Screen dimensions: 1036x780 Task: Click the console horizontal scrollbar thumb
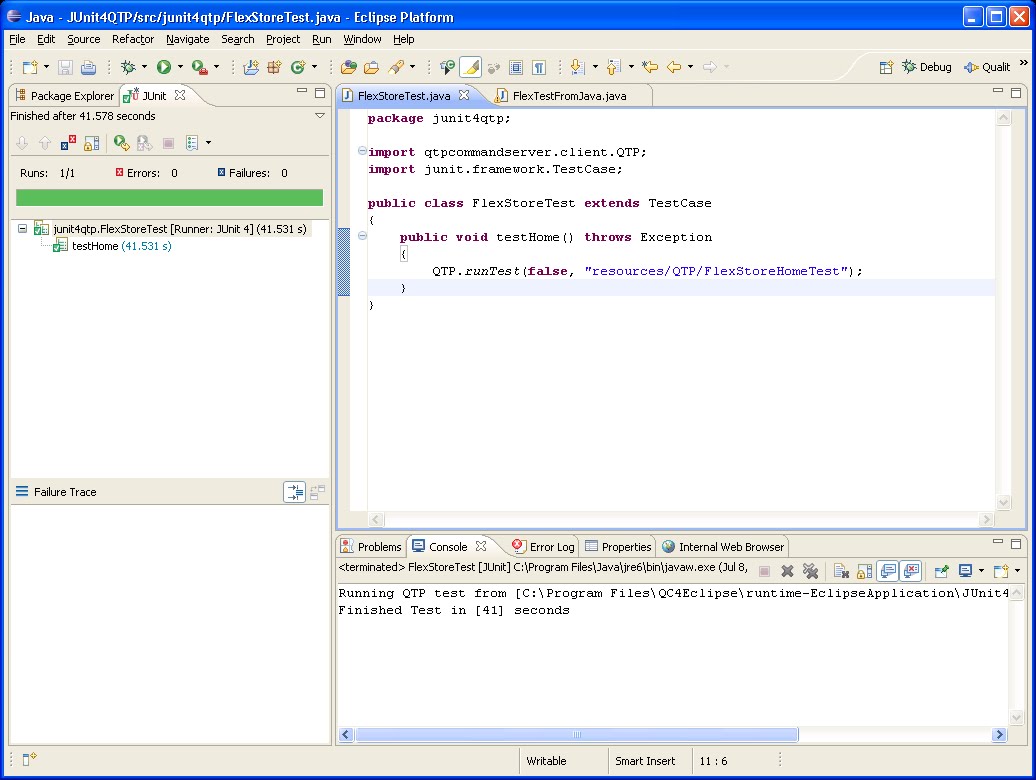pos(577,734)
